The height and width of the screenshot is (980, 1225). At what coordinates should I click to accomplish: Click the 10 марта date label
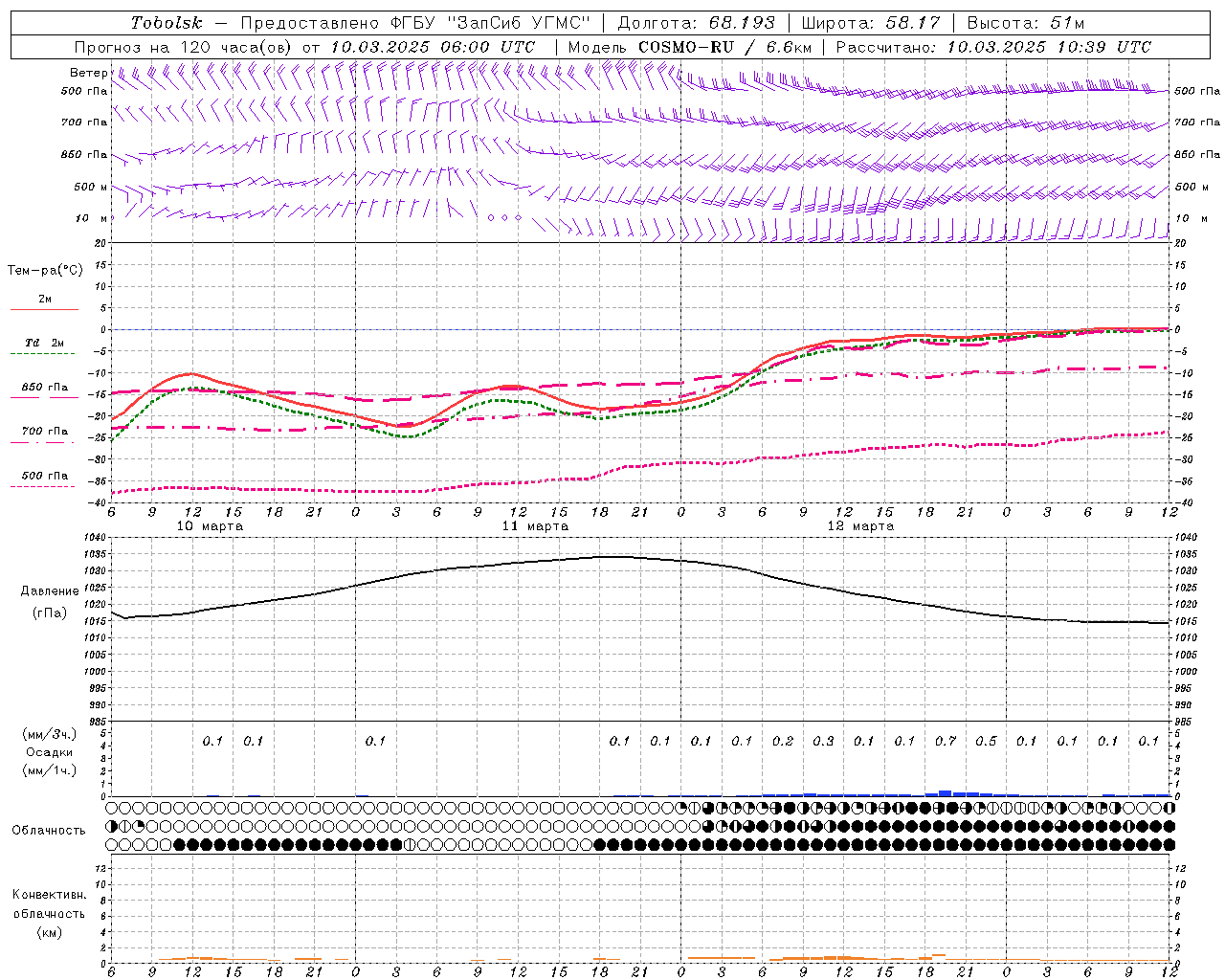[211, 526]
